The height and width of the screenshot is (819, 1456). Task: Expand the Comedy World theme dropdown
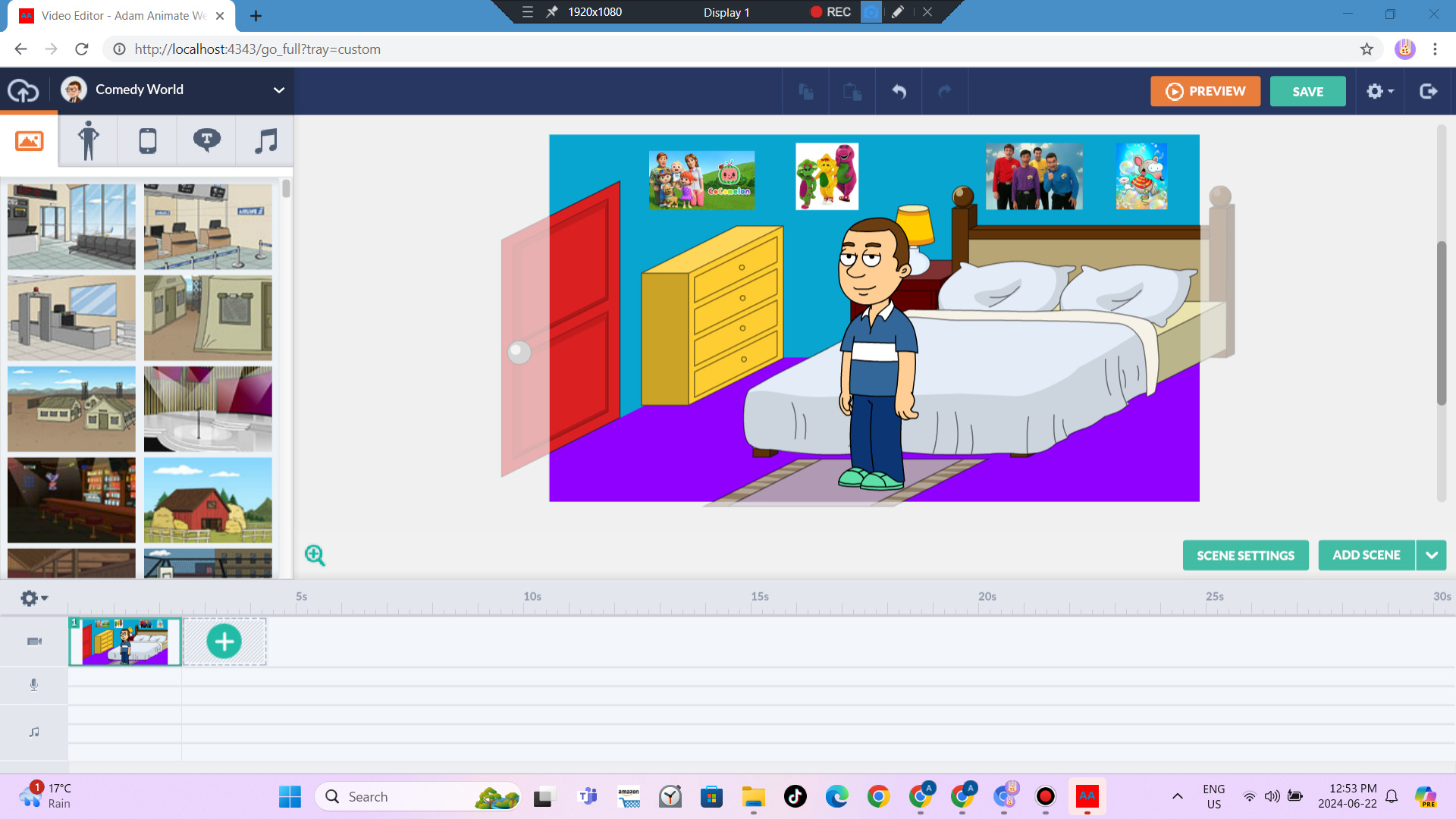[x=279, y=90]
